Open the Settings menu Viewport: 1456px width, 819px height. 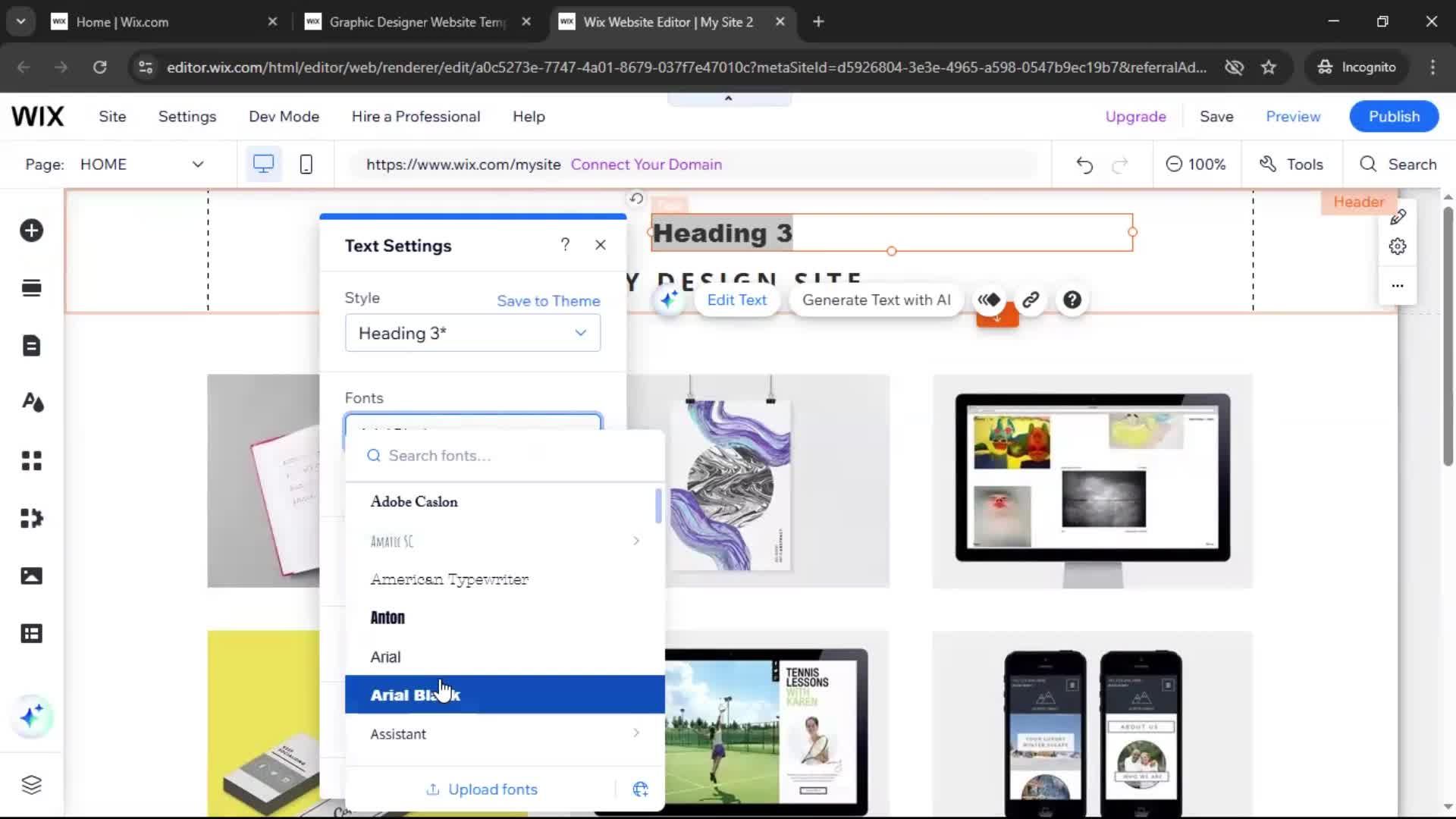(x=187, y=117)
